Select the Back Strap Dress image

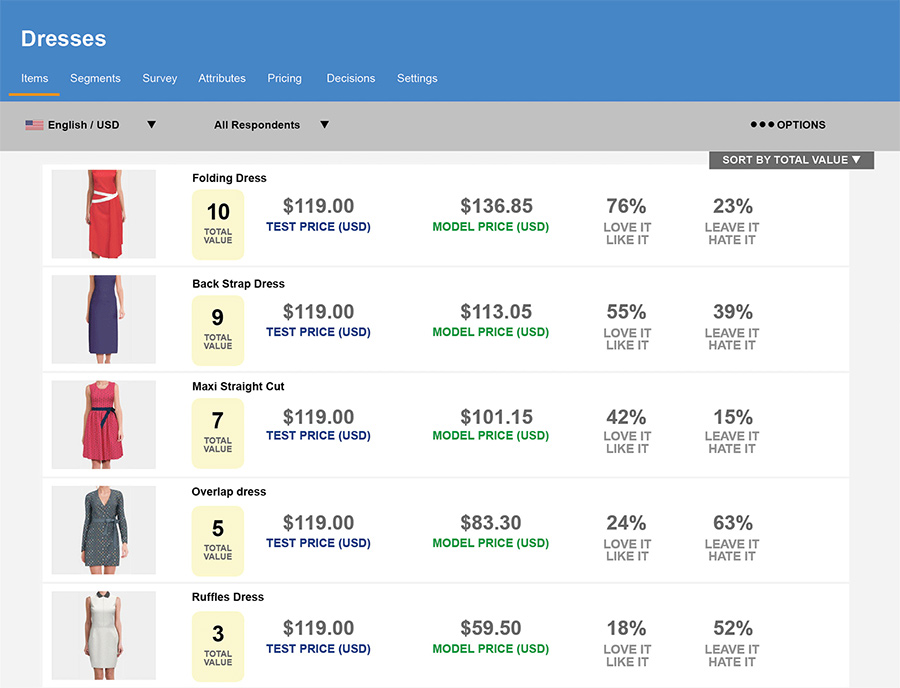pos(104,319)
